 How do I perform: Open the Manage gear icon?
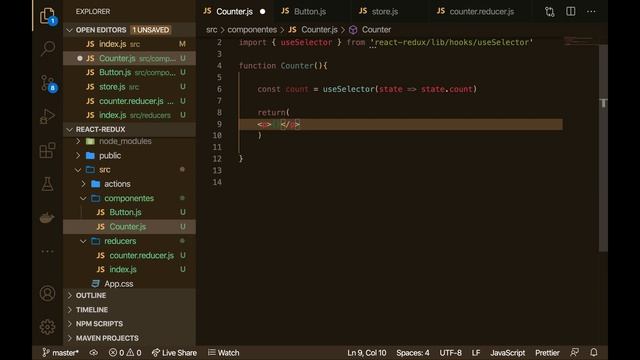(x=47, y=327)
